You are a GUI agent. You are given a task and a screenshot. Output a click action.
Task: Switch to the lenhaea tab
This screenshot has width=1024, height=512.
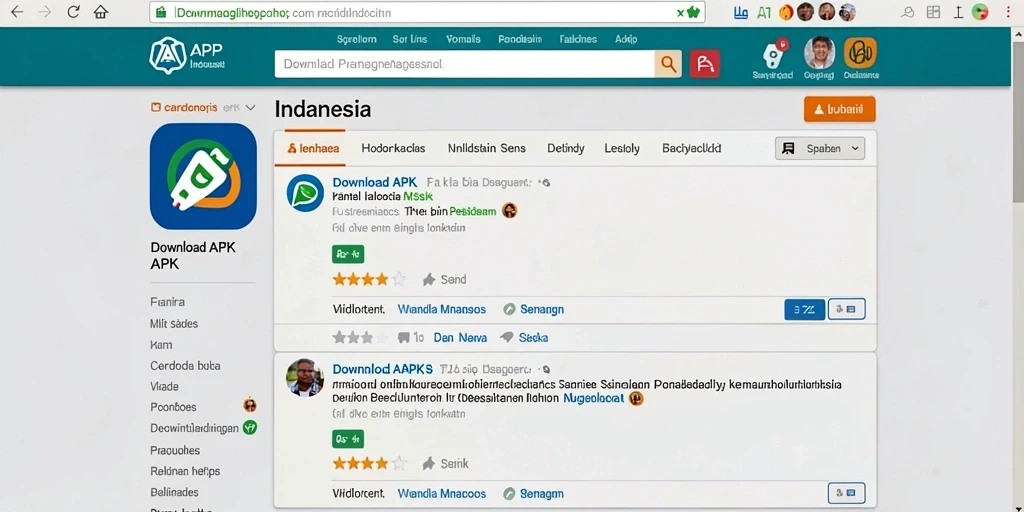[x=313, y=148]
